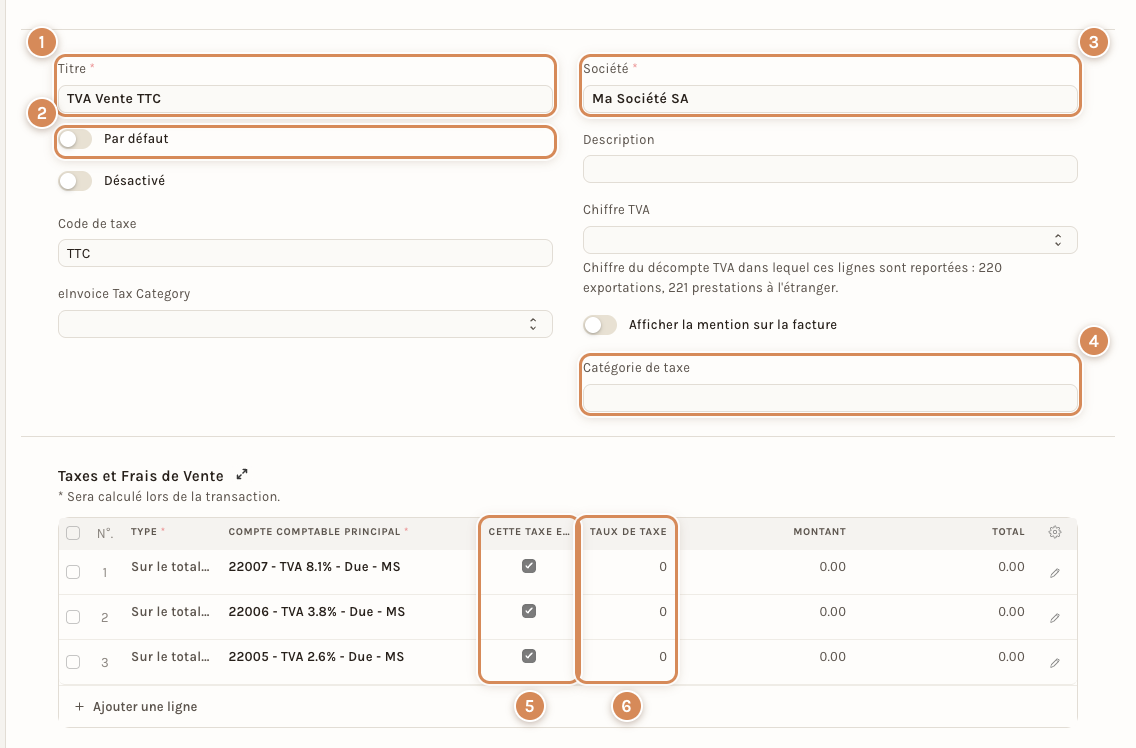
Task: Click Type cell in row 2
Action: coord(170,612)
